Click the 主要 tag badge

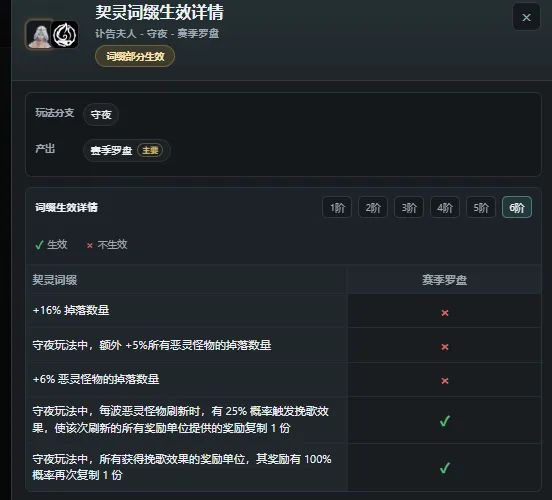(x=150, y=151)
